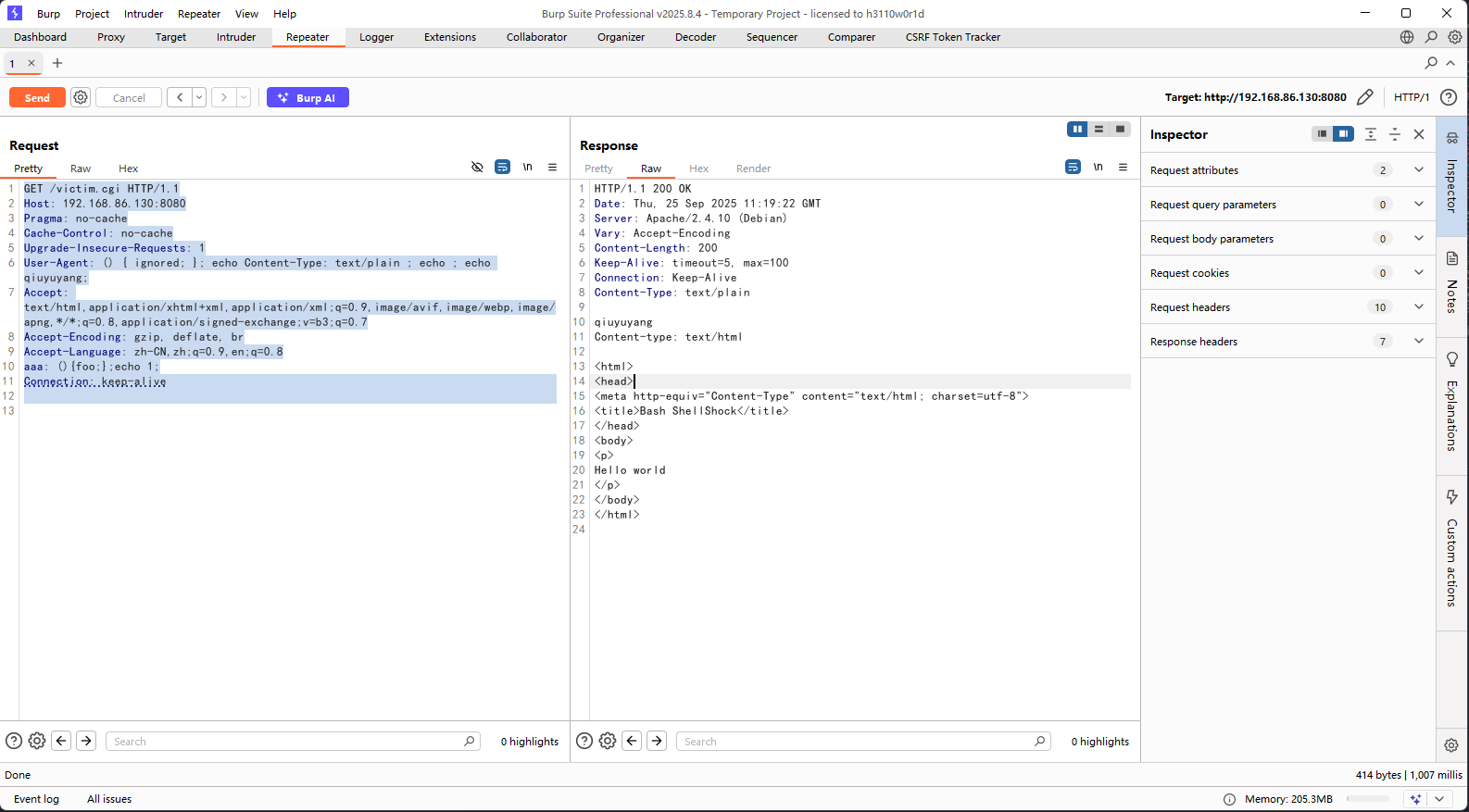Go to next Request search match
Screen dimensions: 1469x812
pos(86,741)
